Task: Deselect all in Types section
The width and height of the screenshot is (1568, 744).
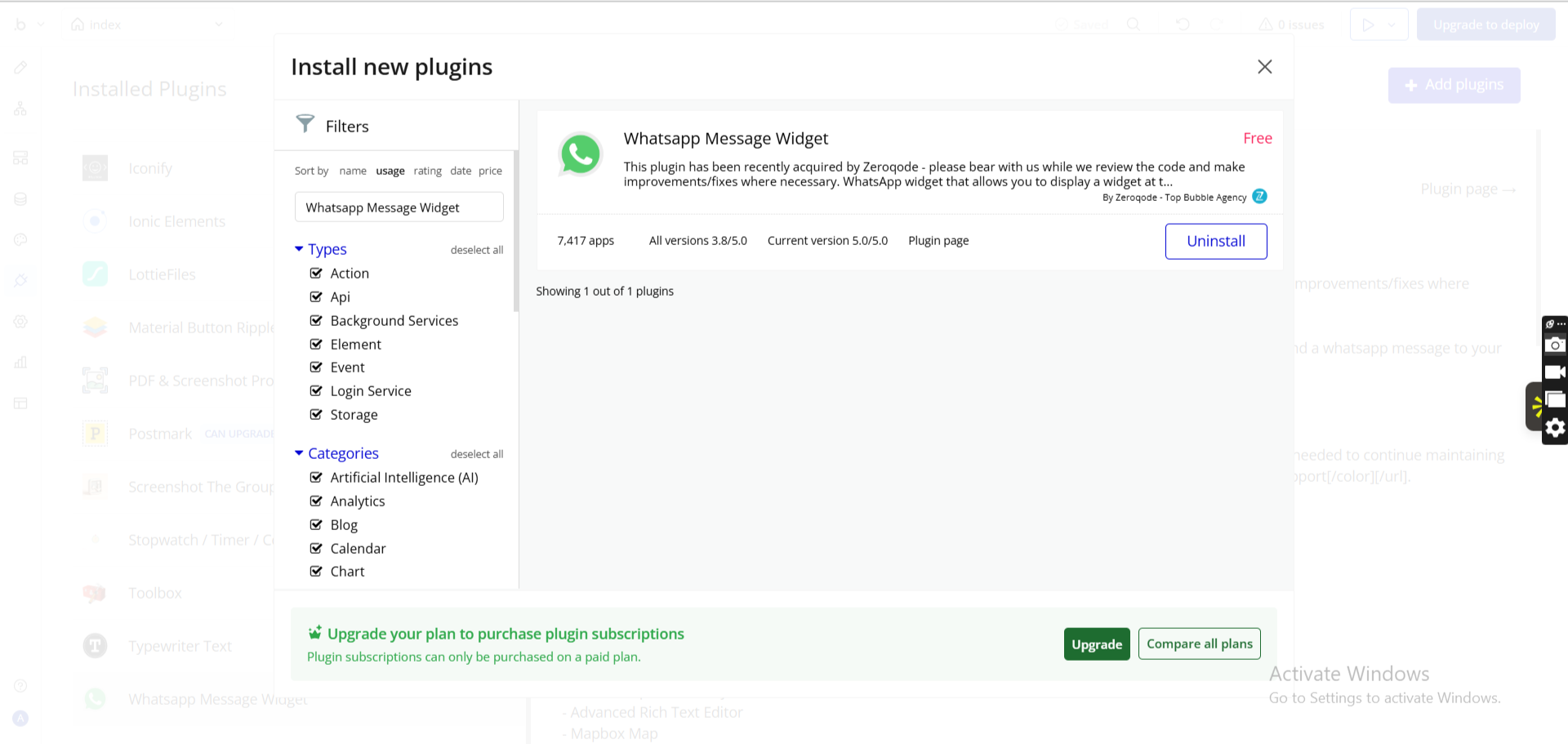Action: pos(476,250)
